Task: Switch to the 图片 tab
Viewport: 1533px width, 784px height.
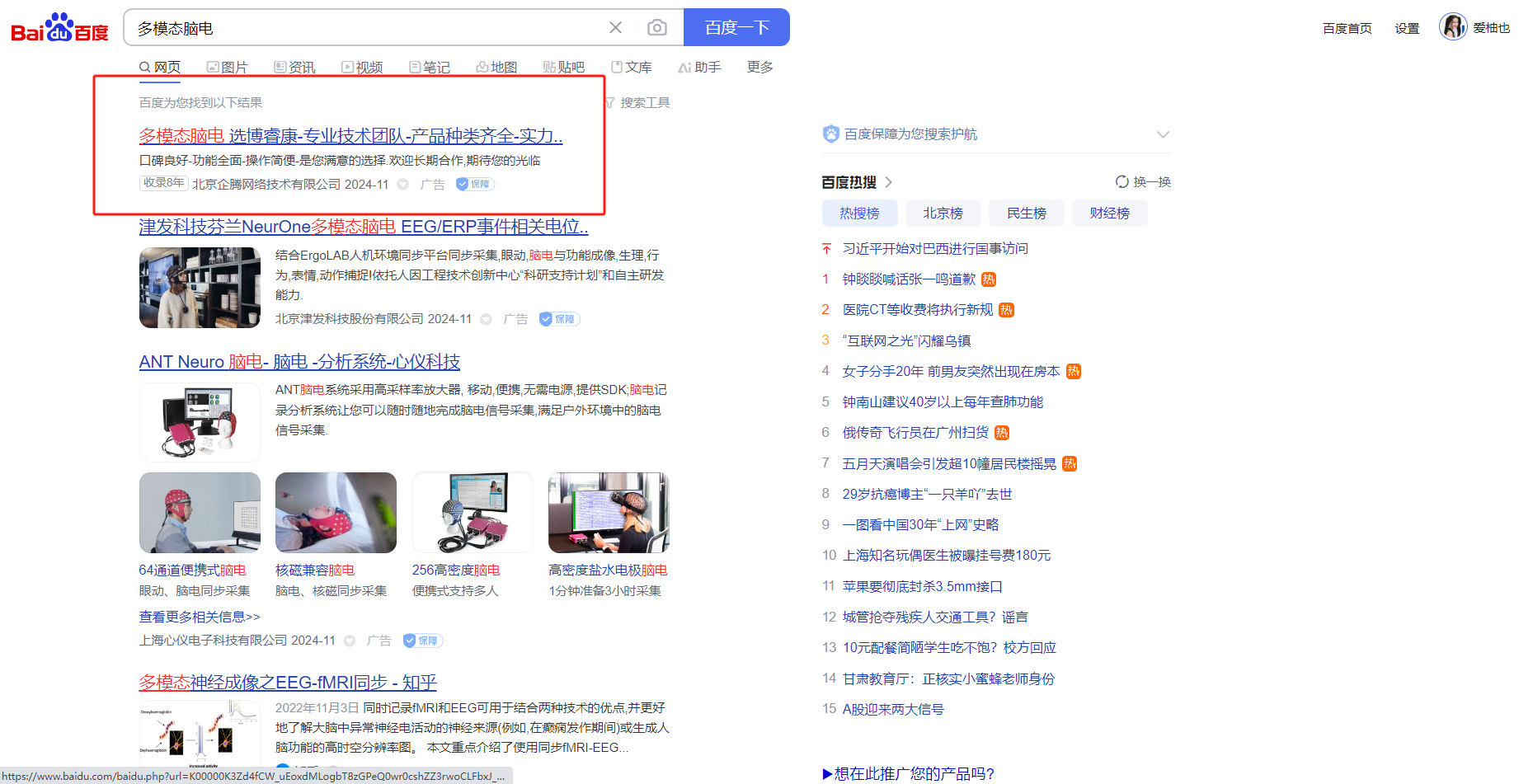Action: pos(228,68)
